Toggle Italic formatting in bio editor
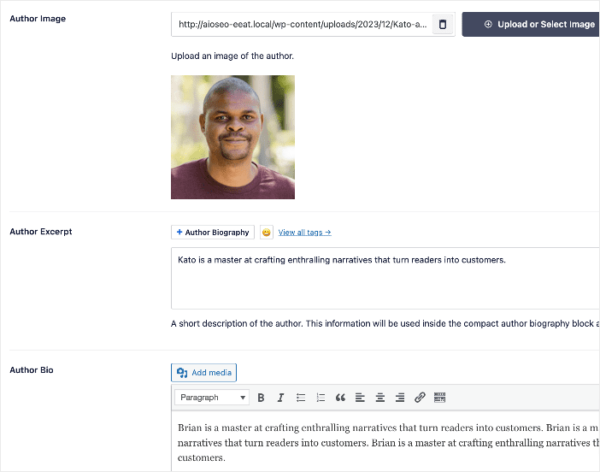Screen dimensions: 600x472 (x=280, y=398)
